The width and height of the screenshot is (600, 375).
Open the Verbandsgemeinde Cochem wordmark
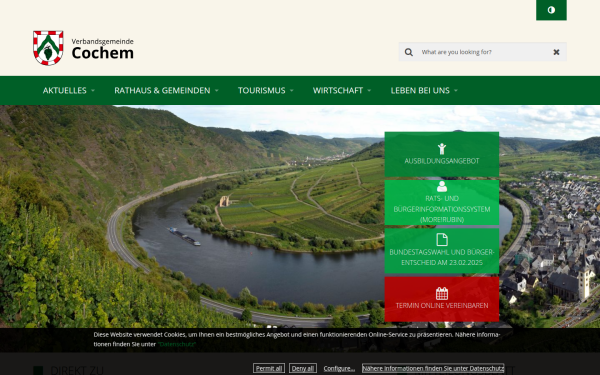103,49
